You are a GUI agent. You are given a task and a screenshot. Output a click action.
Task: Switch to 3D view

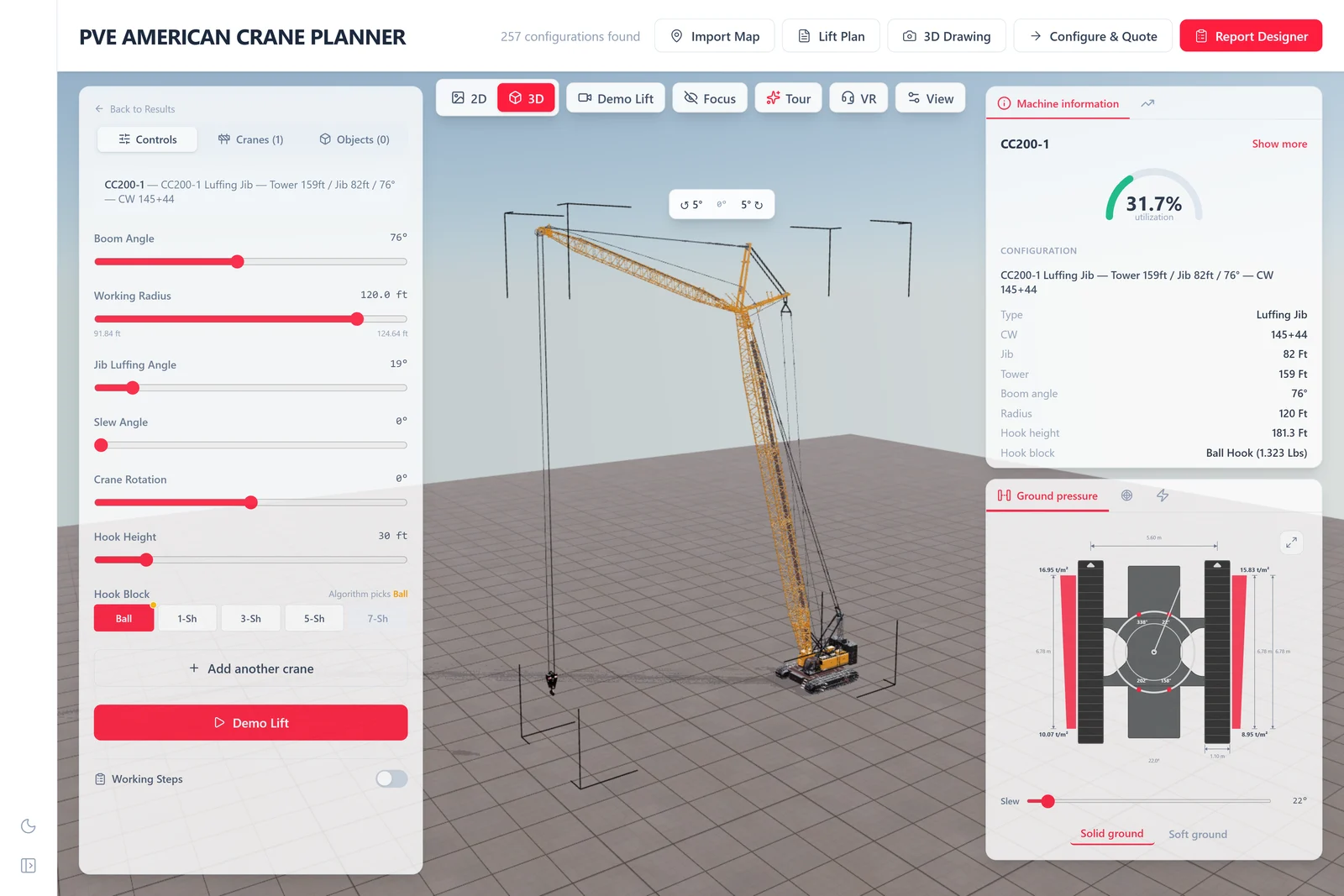(x=526, y=98)
